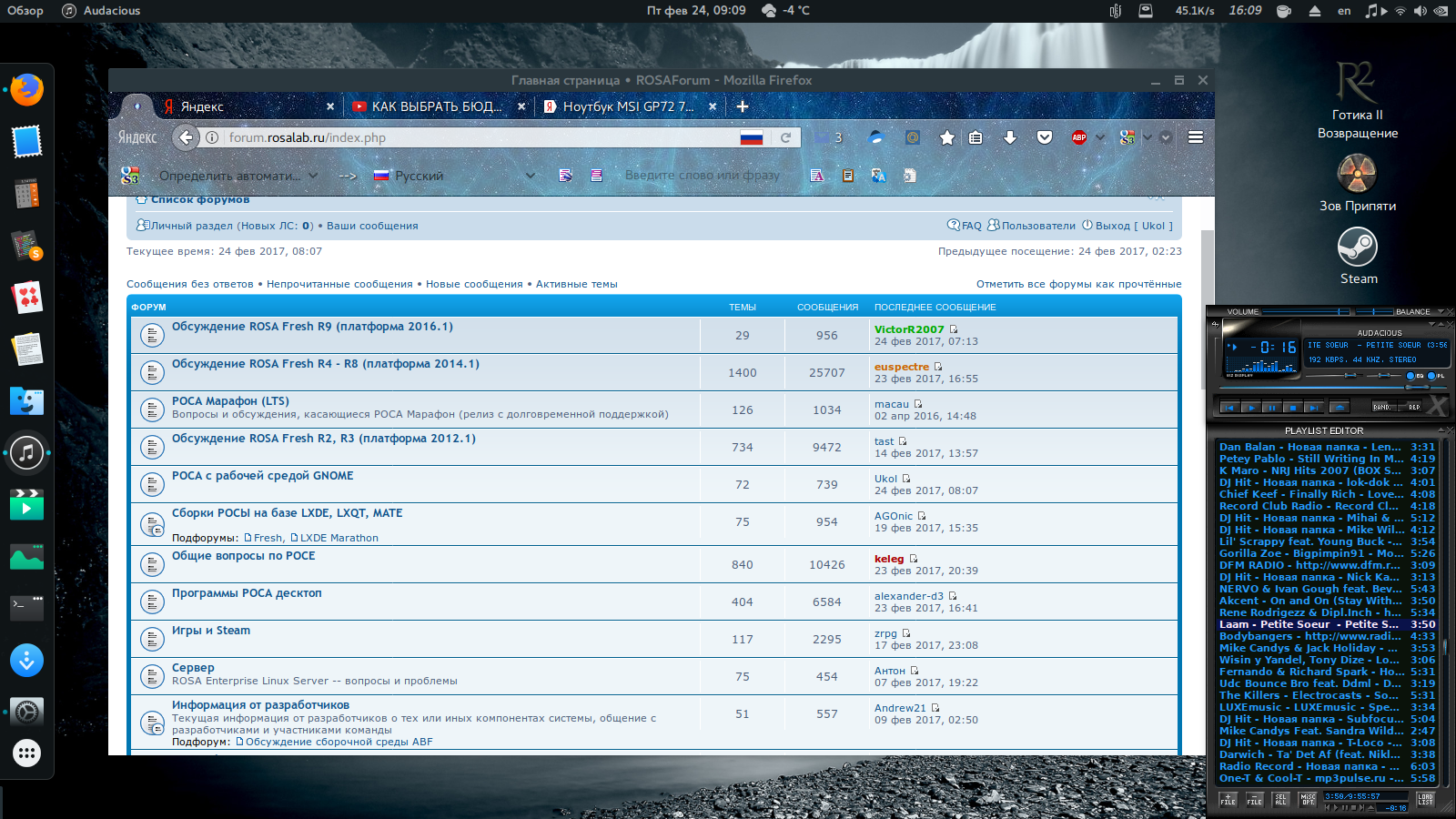
Task: Play previous track in Audacious
Action: [1229, 407]
